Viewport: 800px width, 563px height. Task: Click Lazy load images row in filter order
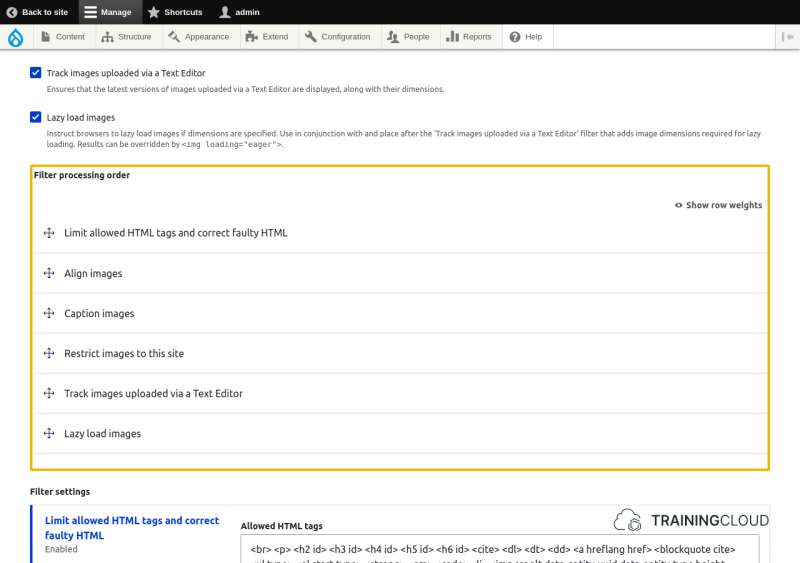click(x=103, y=434)
